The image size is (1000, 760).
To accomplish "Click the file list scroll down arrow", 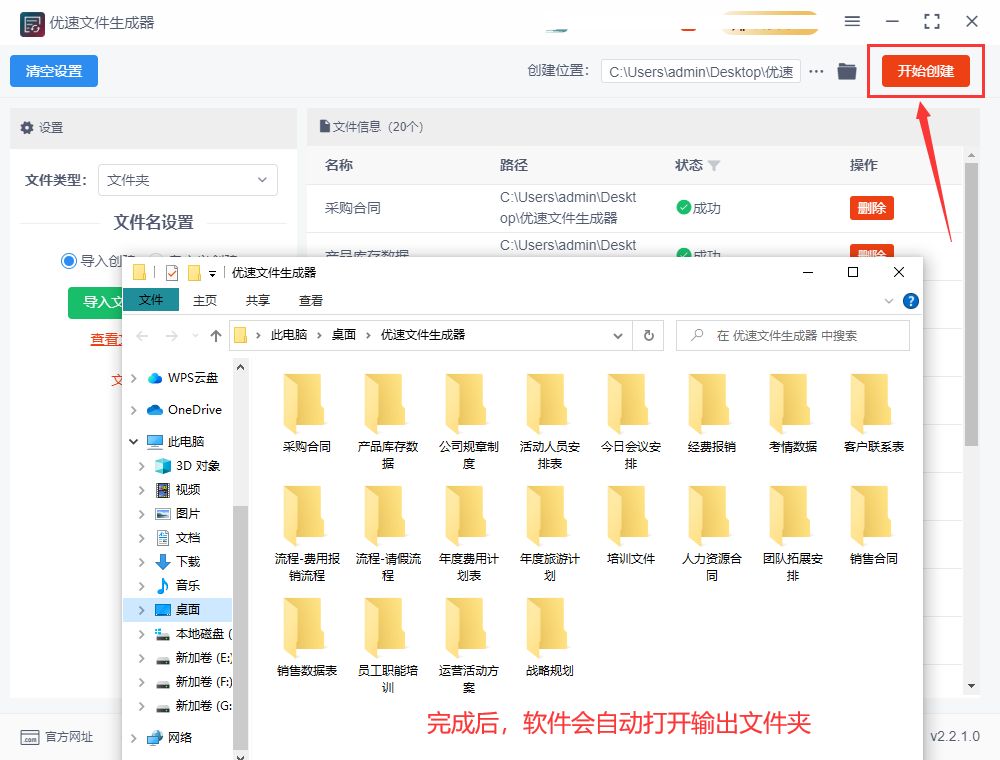I will (x=971, y=686).
